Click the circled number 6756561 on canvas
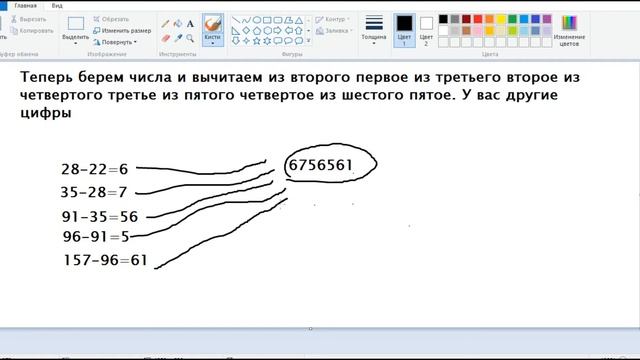 coord(320,165)
